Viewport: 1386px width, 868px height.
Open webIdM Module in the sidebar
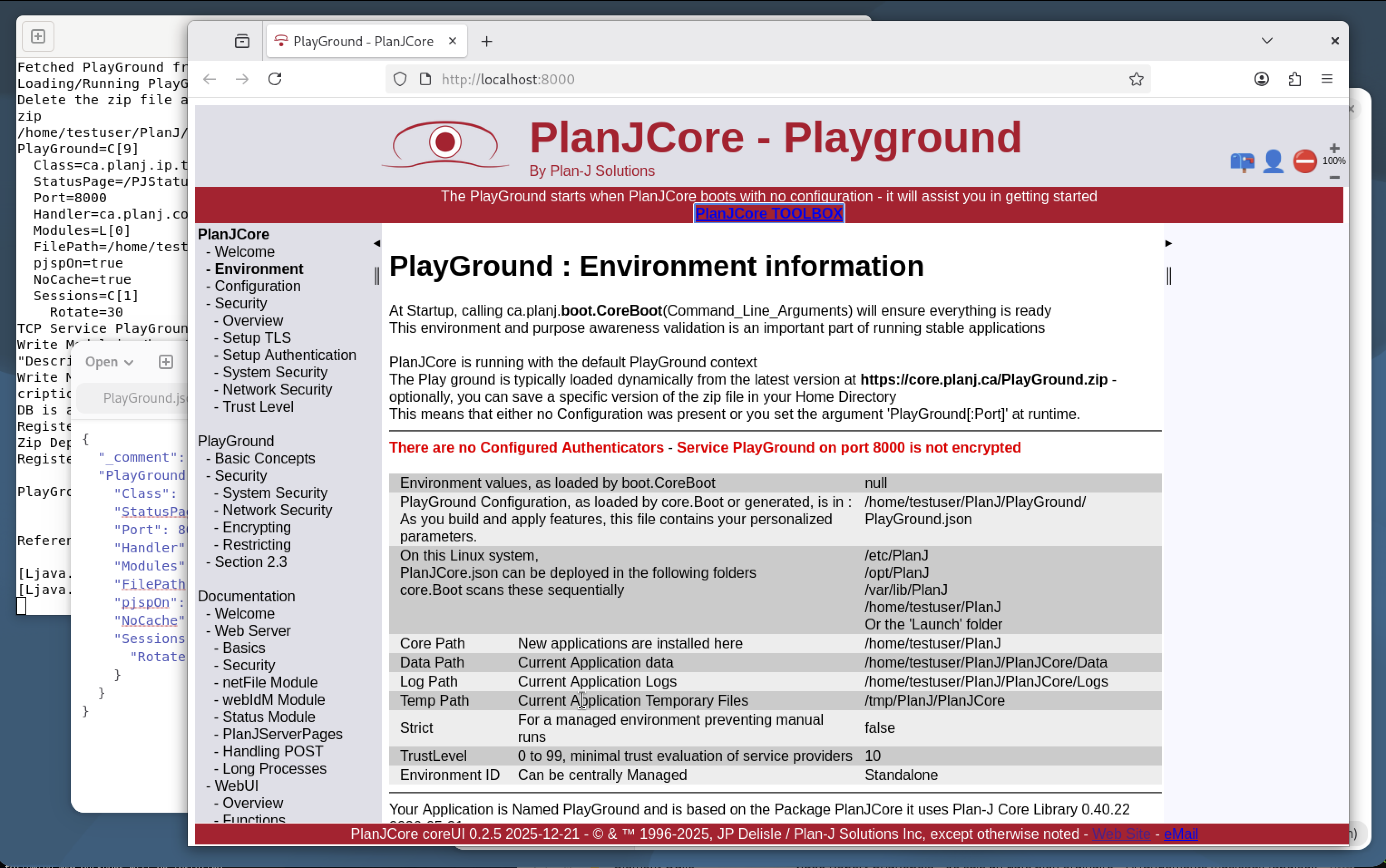point(274,699)
